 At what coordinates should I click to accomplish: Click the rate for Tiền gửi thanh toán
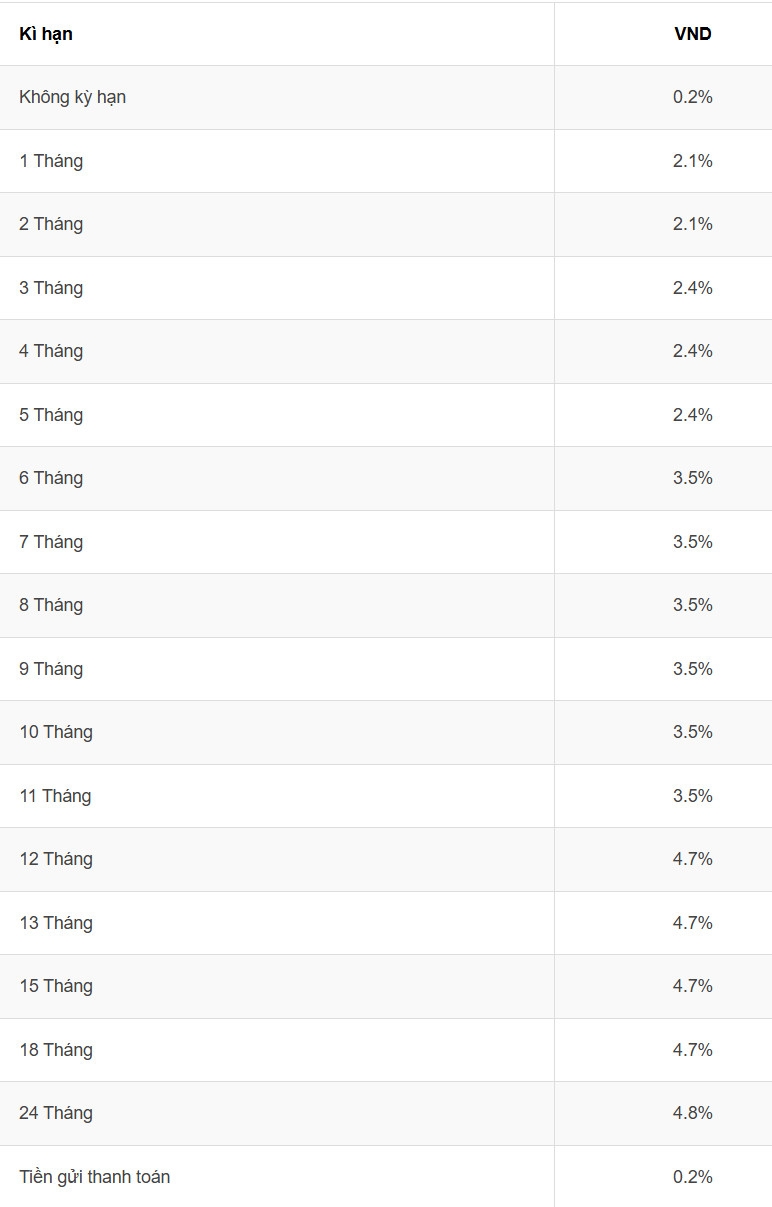tap(692, 1177)
